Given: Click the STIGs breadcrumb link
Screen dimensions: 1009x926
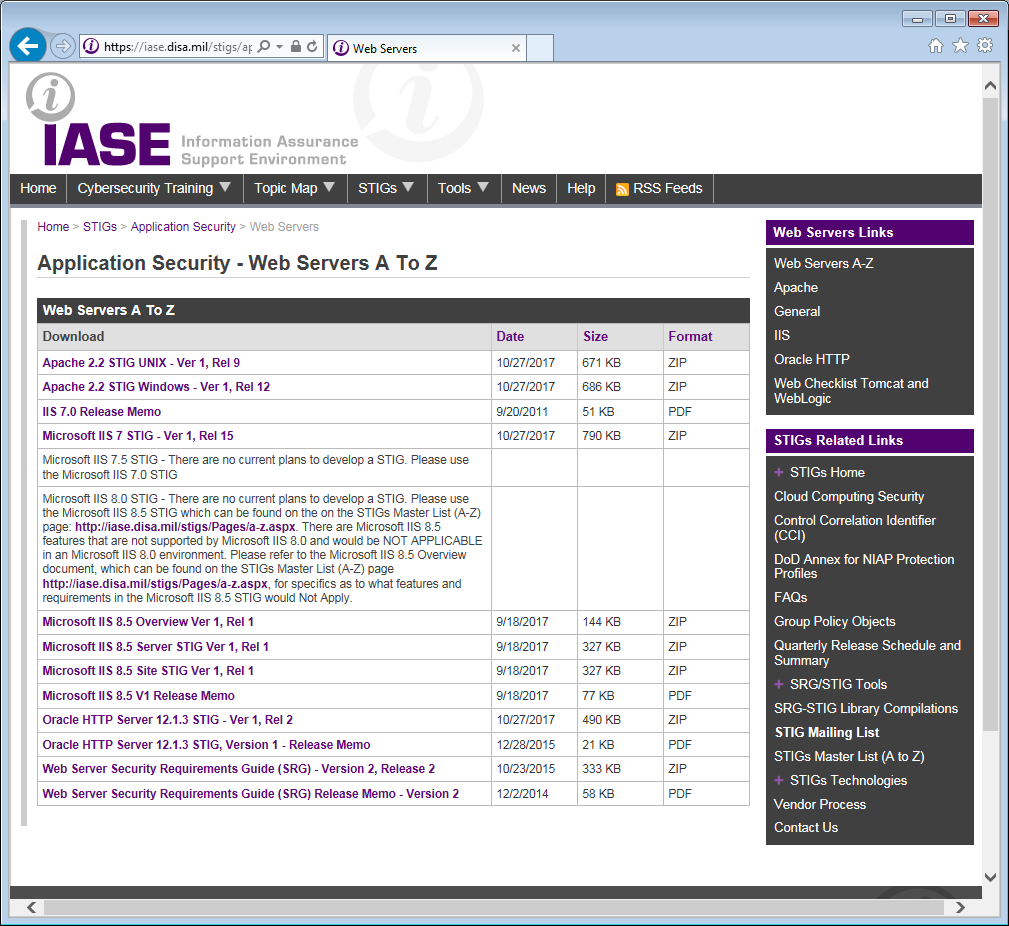Looking at the screenshot, I should [x=100, y=227].
